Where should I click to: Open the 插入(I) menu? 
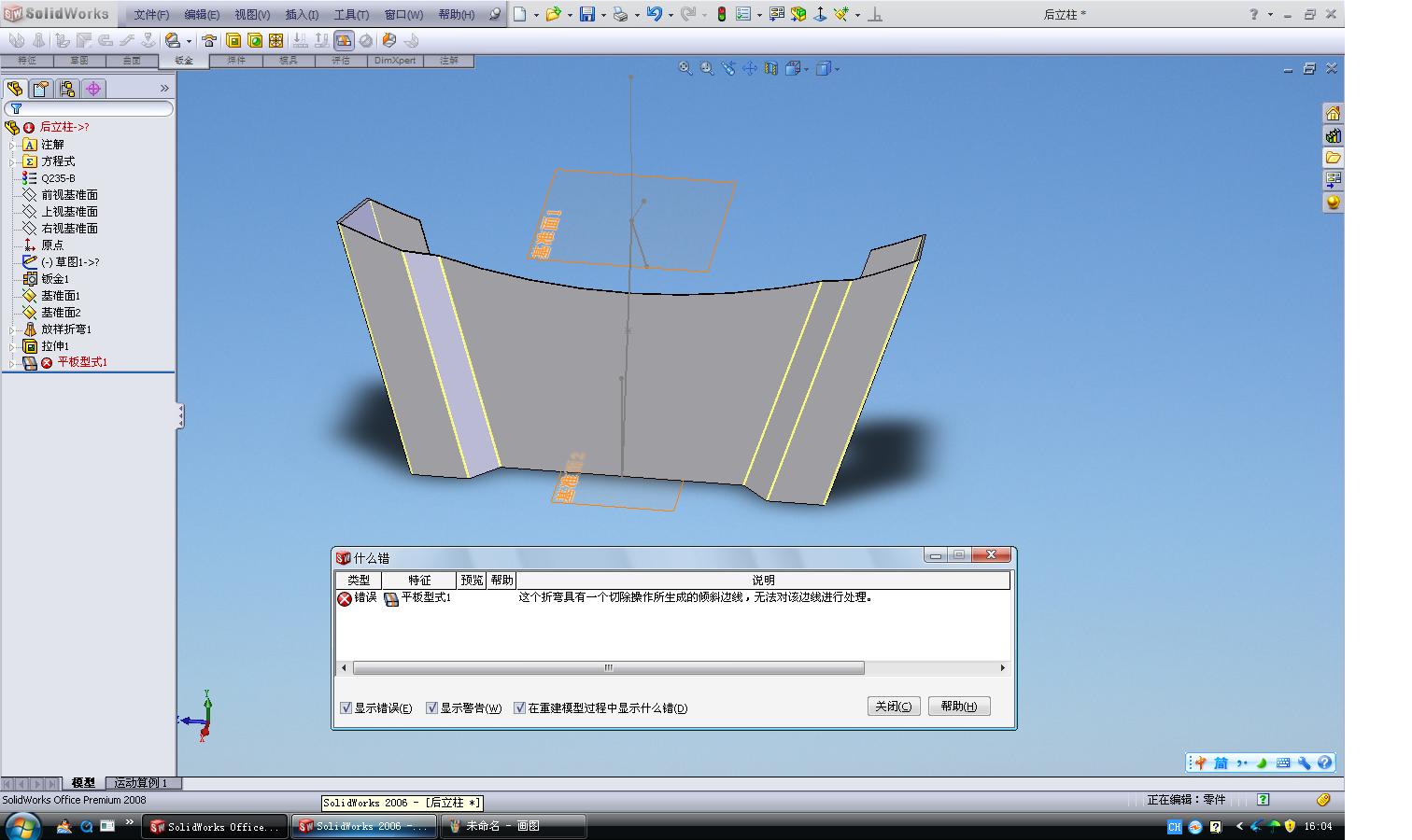point(302,15)
